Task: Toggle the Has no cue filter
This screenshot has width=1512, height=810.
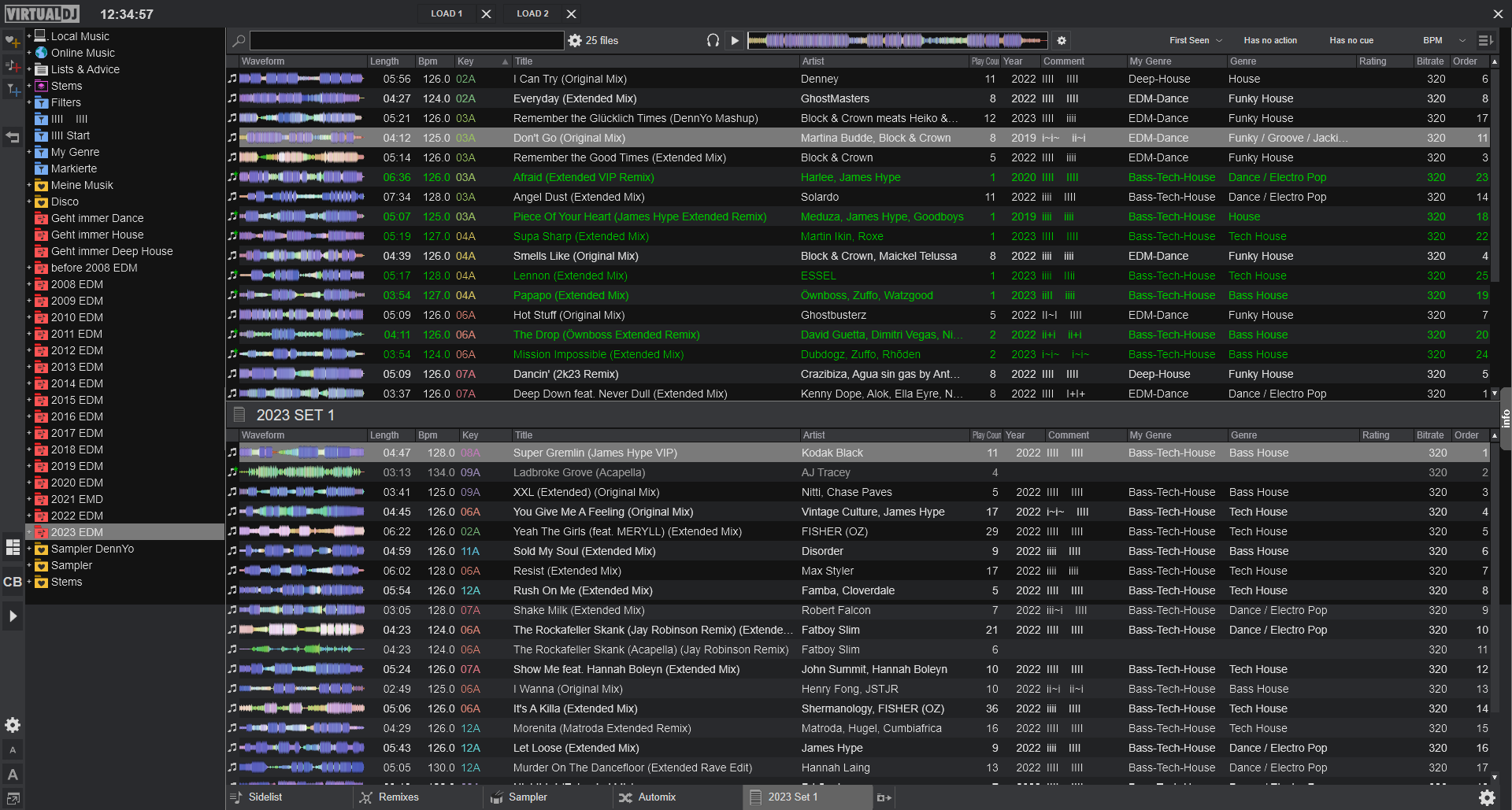Action: 1351,40
